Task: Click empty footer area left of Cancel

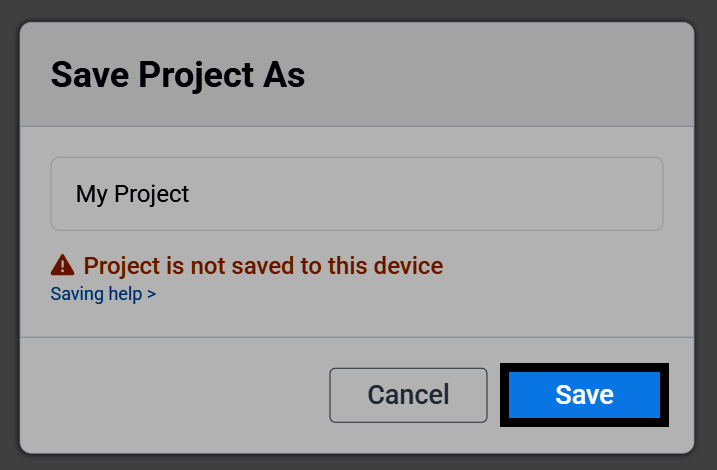Action: 174,395
